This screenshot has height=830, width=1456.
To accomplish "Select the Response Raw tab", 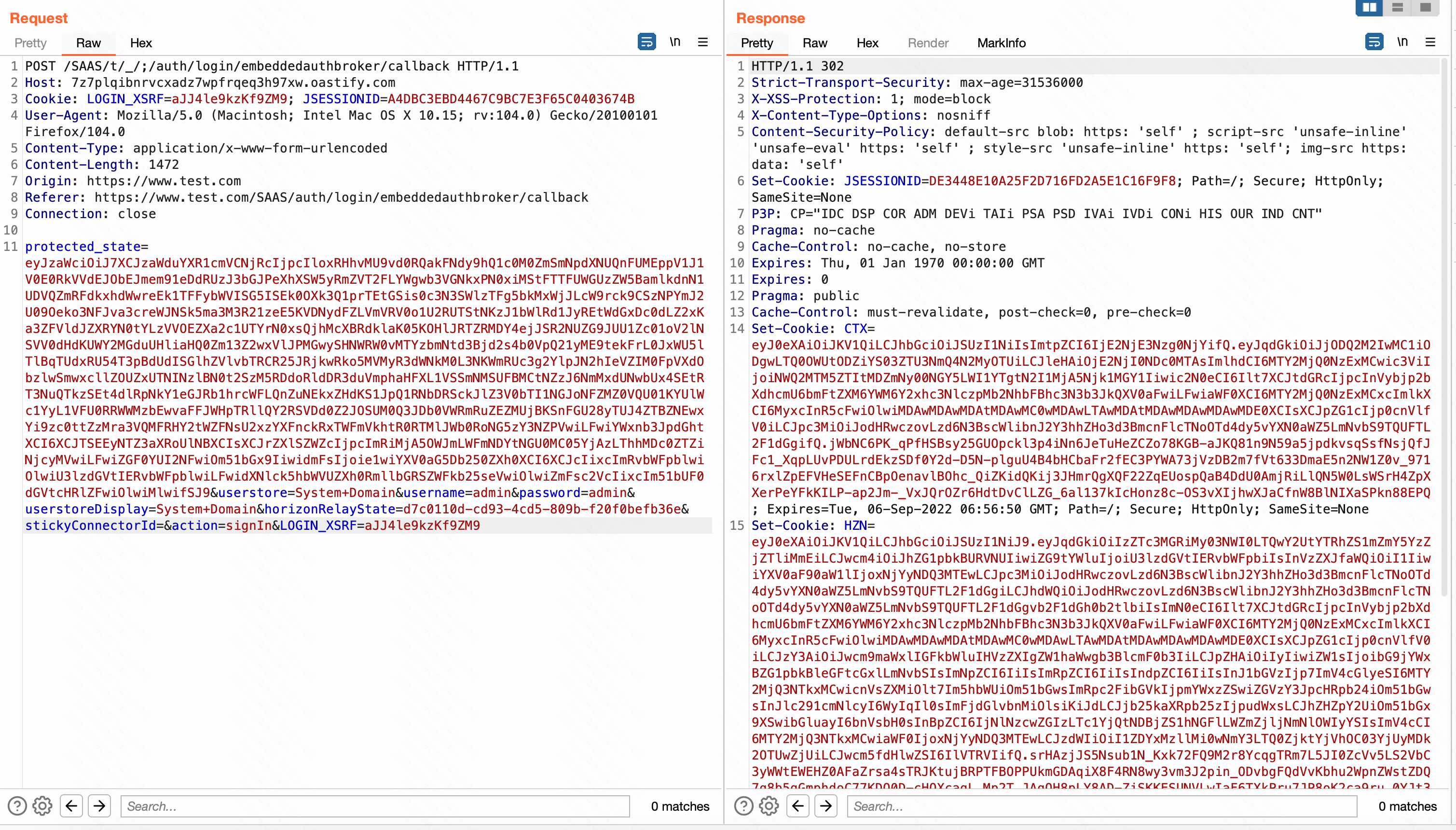I will 815,43.
